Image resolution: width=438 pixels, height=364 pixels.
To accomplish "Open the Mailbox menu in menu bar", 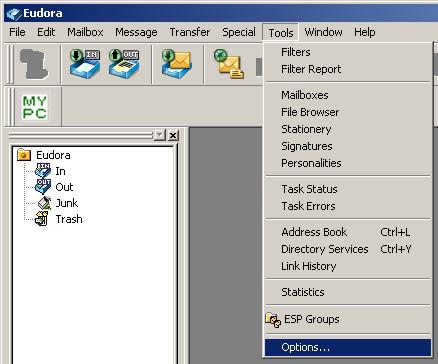I will (85, 32).
